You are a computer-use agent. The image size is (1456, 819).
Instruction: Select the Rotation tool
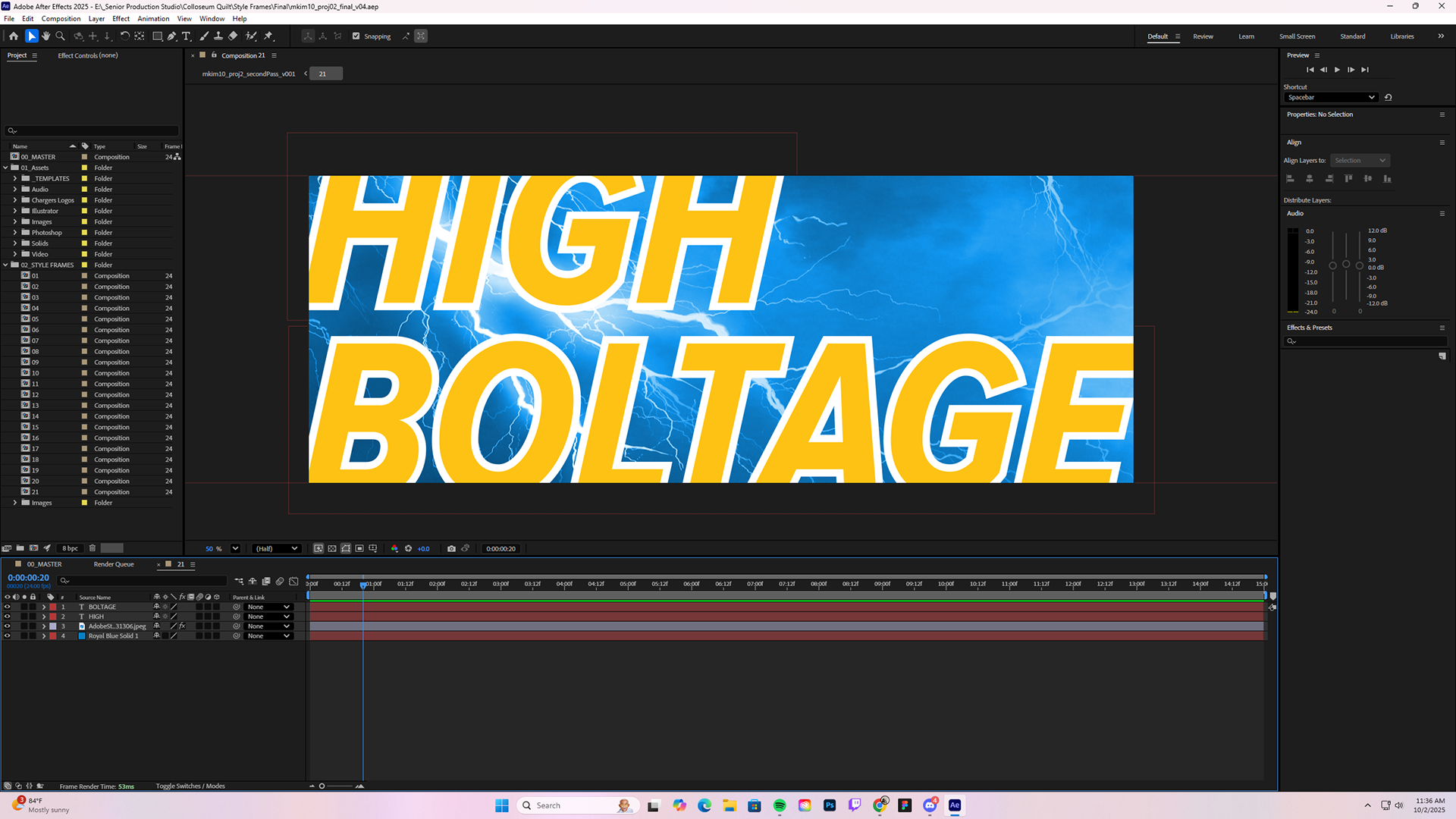(124, 36)
